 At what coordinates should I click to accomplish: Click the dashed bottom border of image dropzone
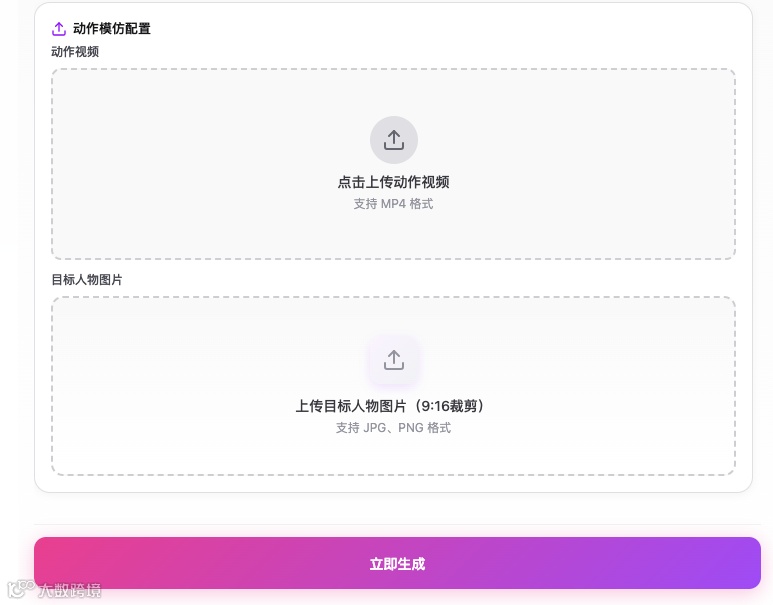click(393, 474)
